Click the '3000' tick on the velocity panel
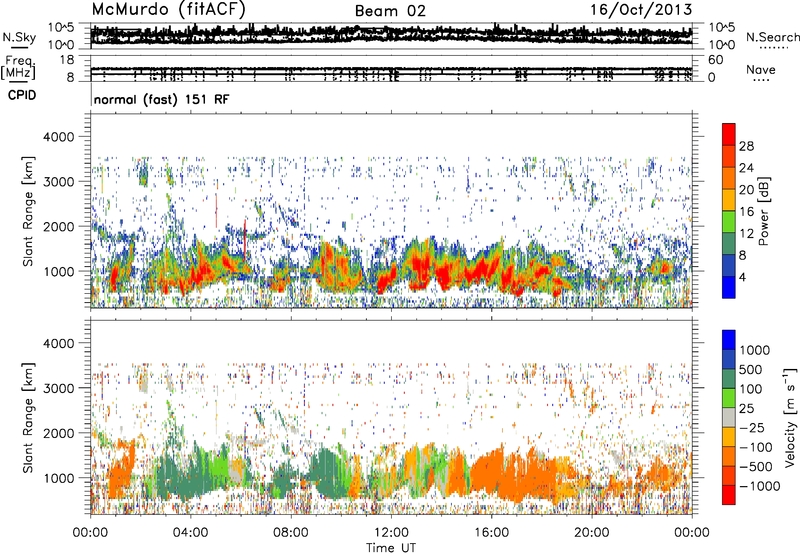The image size is (800, 554). (59, 388)
